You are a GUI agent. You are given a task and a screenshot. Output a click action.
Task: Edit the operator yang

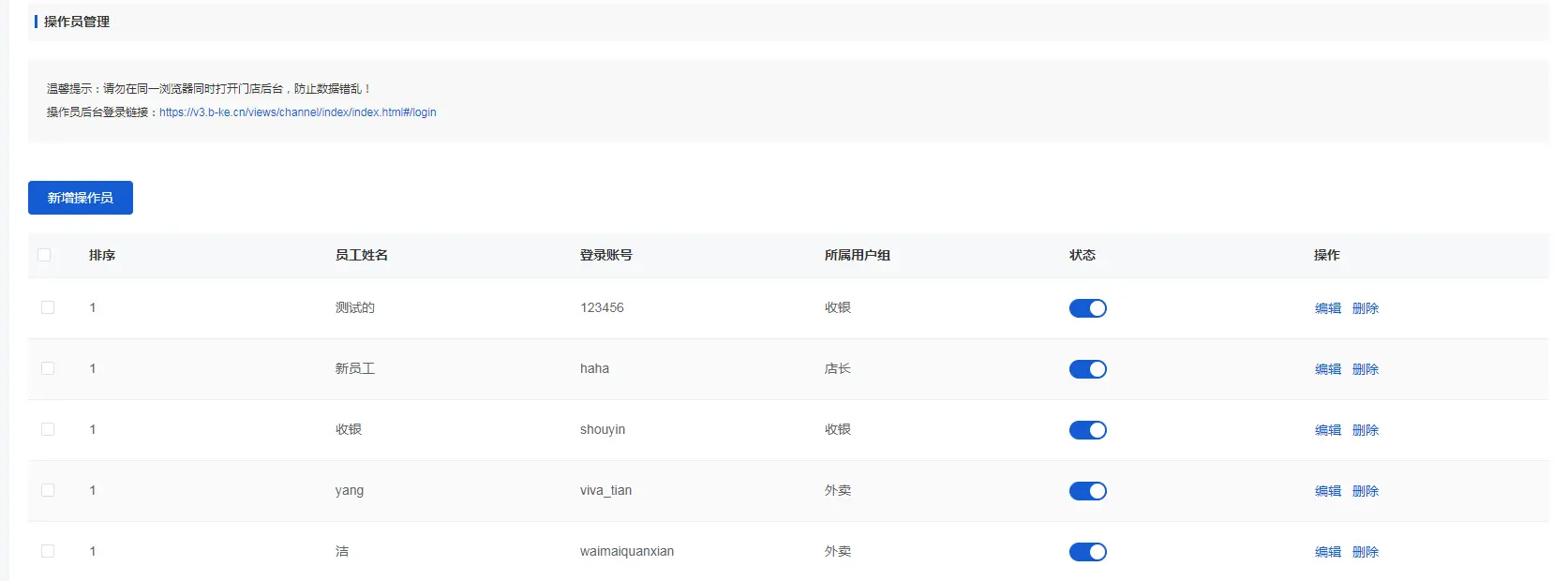pyautogui.click(x=1328, y=491)
